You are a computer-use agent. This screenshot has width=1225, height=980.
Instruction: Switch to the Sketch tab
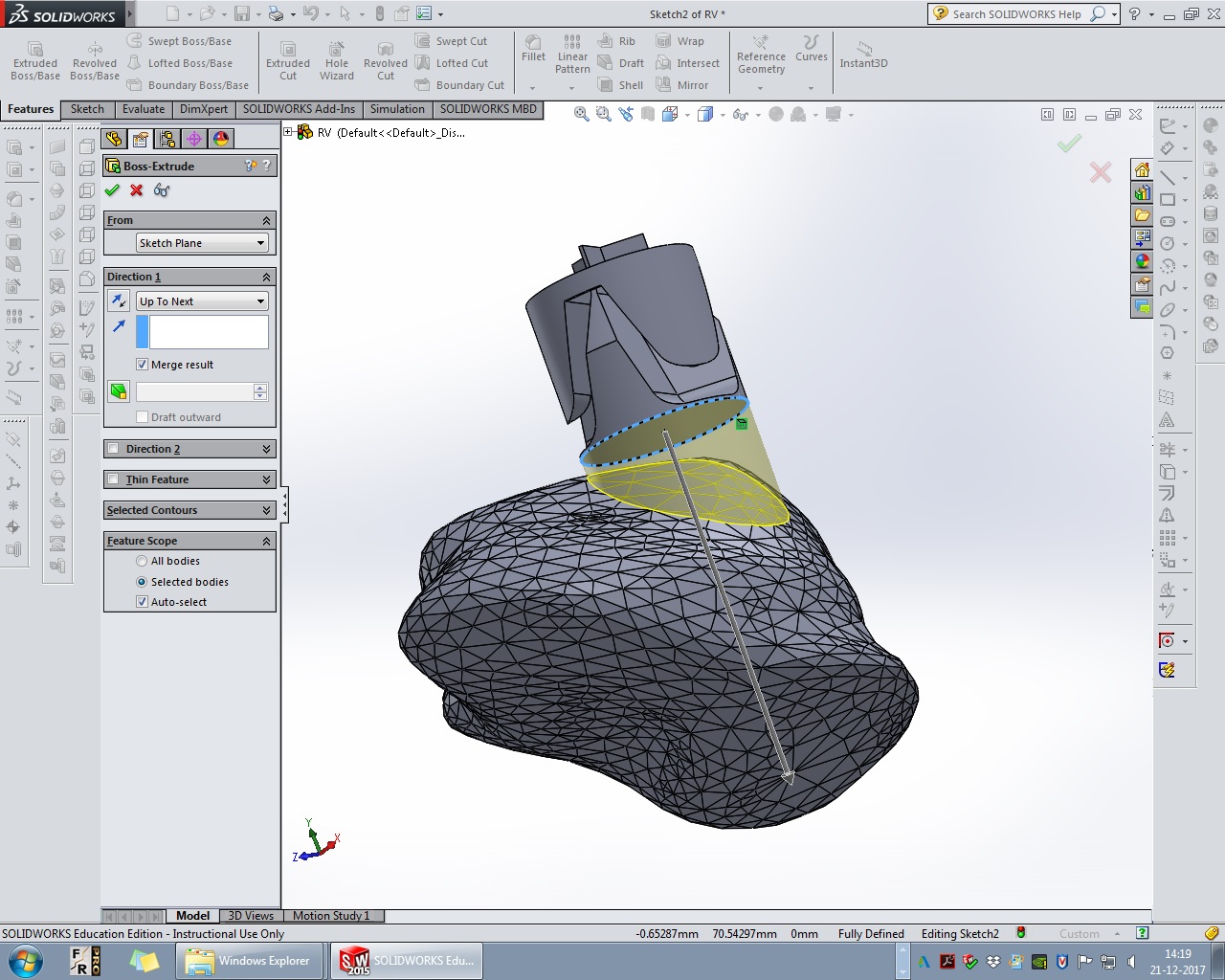(x=87, y=109)
